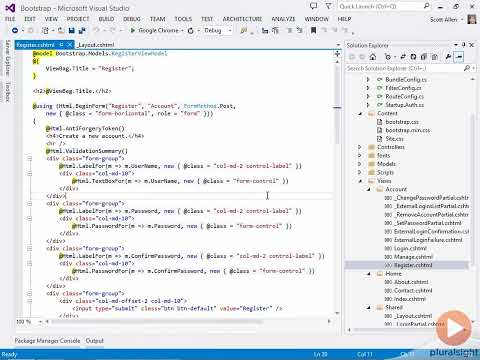Close the Register.cshtml tab

(x=70, y=44)
